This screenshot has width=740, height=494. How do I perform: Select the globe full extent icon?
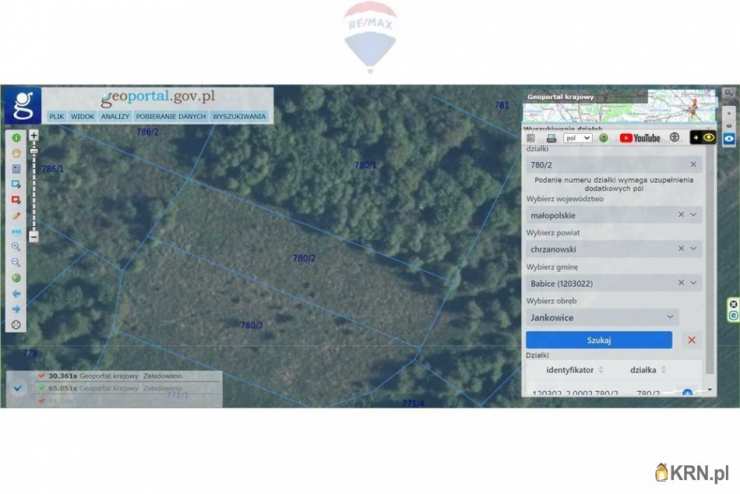tap(16, 277)
